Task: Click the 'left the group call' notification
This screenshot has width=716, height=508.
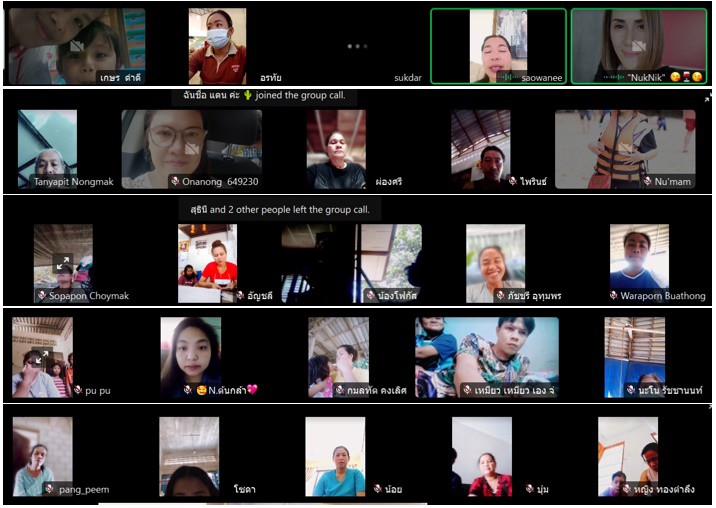Action: (279, 210)
